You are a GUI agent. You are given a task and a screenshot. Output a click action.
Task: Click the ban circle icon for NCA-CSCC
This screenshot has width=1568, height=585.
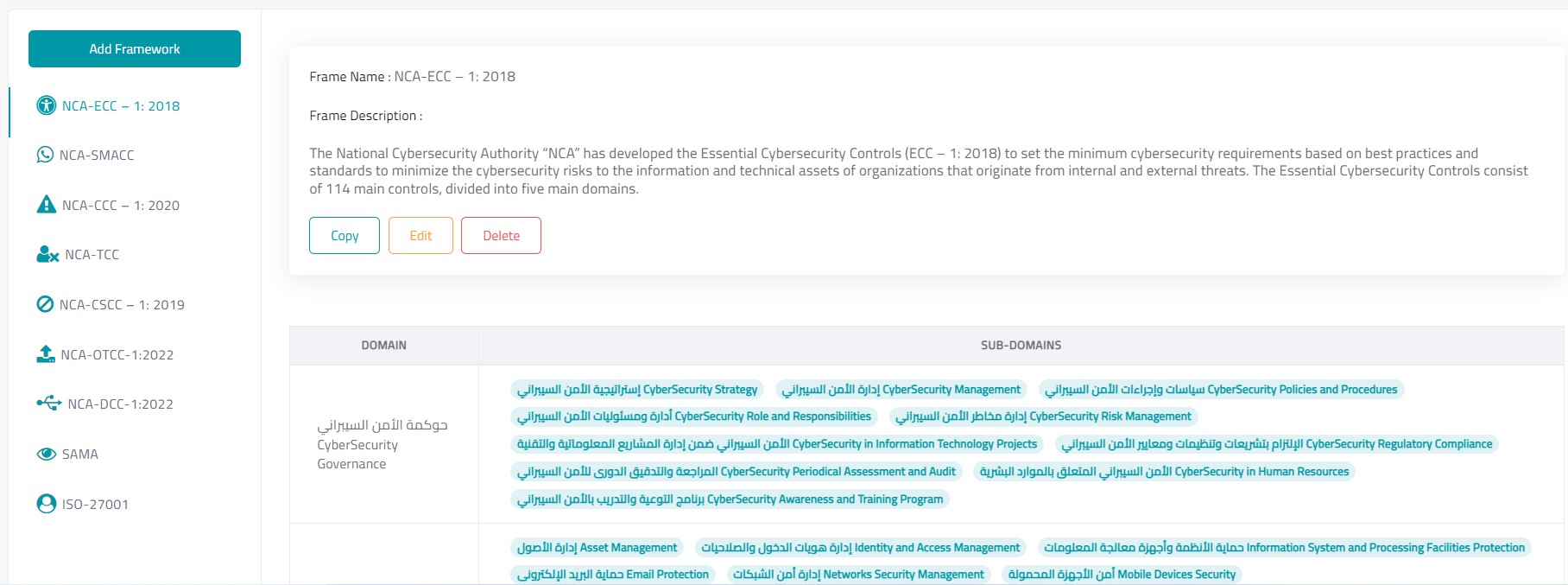pyautogui.click(x=45, y=305)
